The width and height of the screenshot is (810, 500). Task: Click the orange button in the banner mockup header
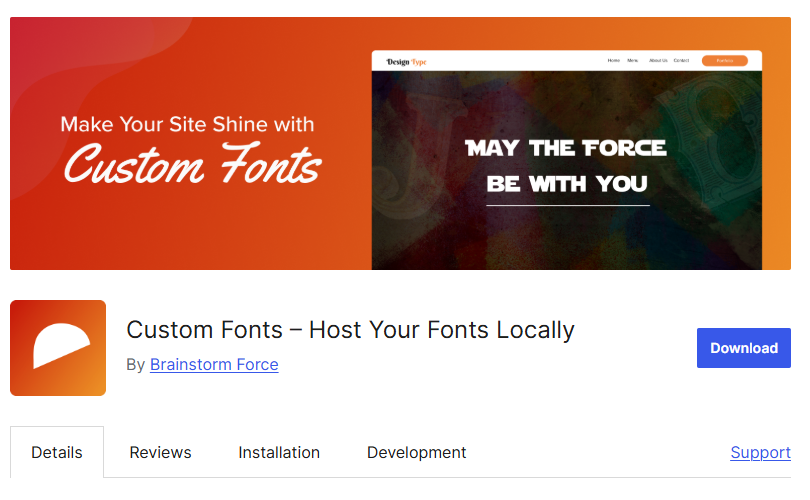coord(724,60)
